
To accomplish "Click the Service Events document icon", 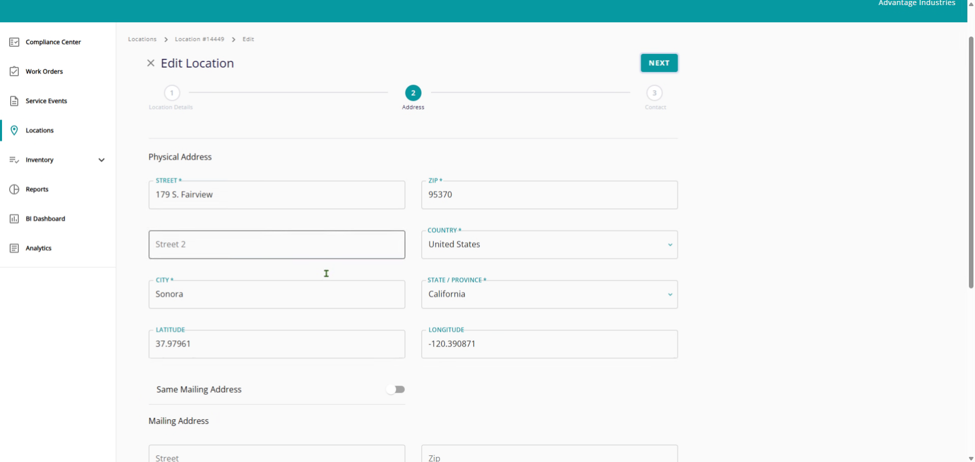I will [x=14, y=101].
